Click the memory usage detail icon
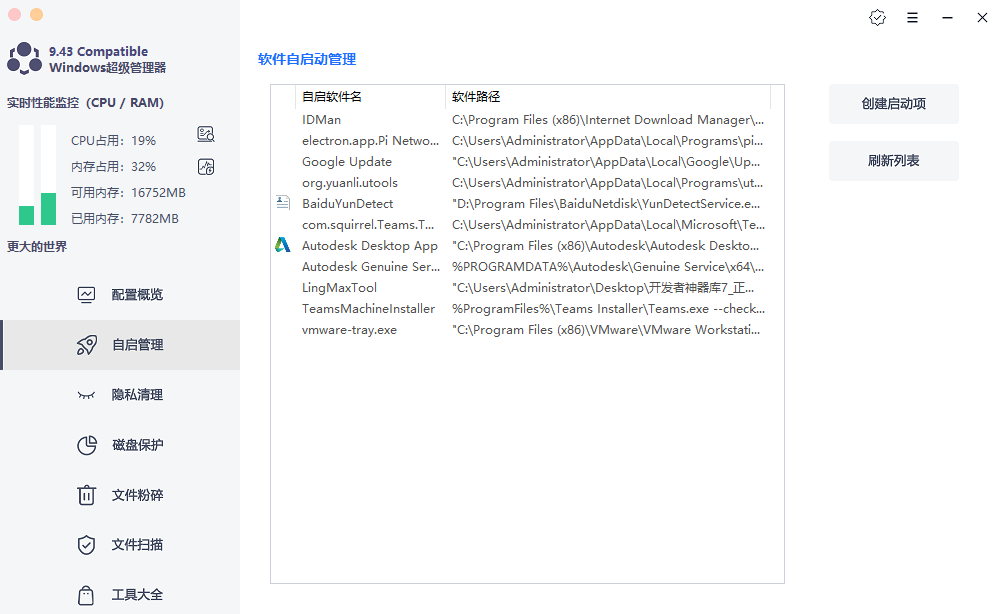The height and width of the screenshot is (614, 999). 206,166
